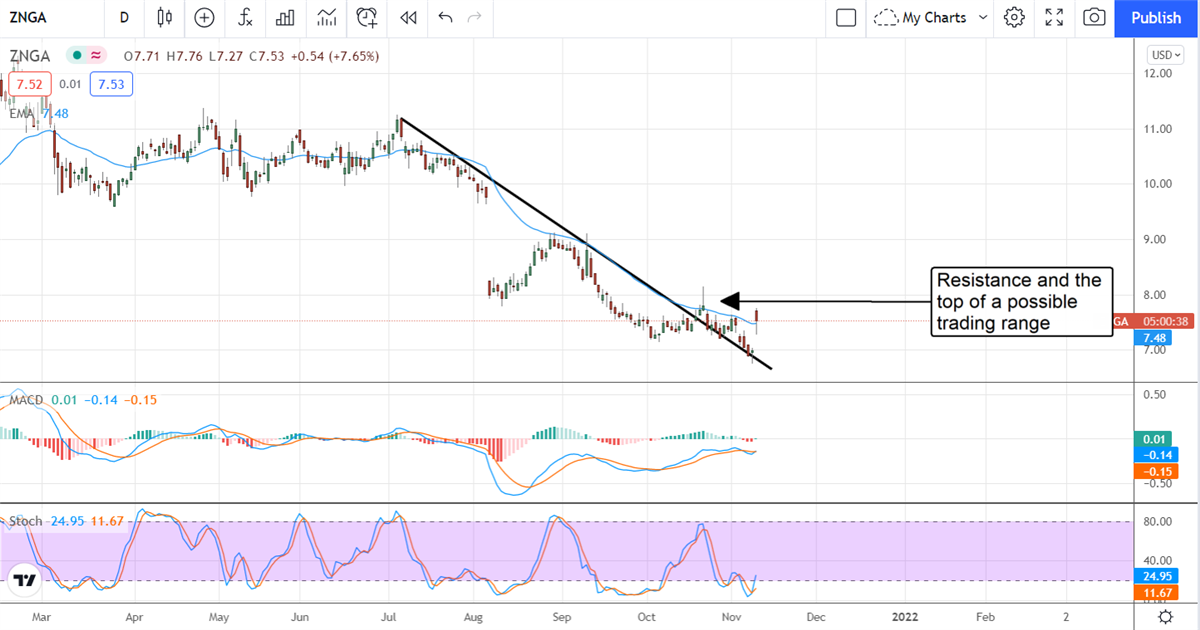The width and height of the screenshot is (1200, 630).
Task: Open the fx indicators menu
Action: pyautogui.click(x=245, y=18)
